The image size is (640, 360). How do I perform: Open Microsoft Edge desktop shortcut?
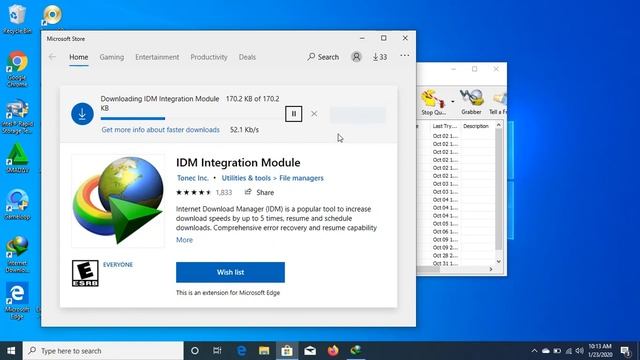point(17,301)
